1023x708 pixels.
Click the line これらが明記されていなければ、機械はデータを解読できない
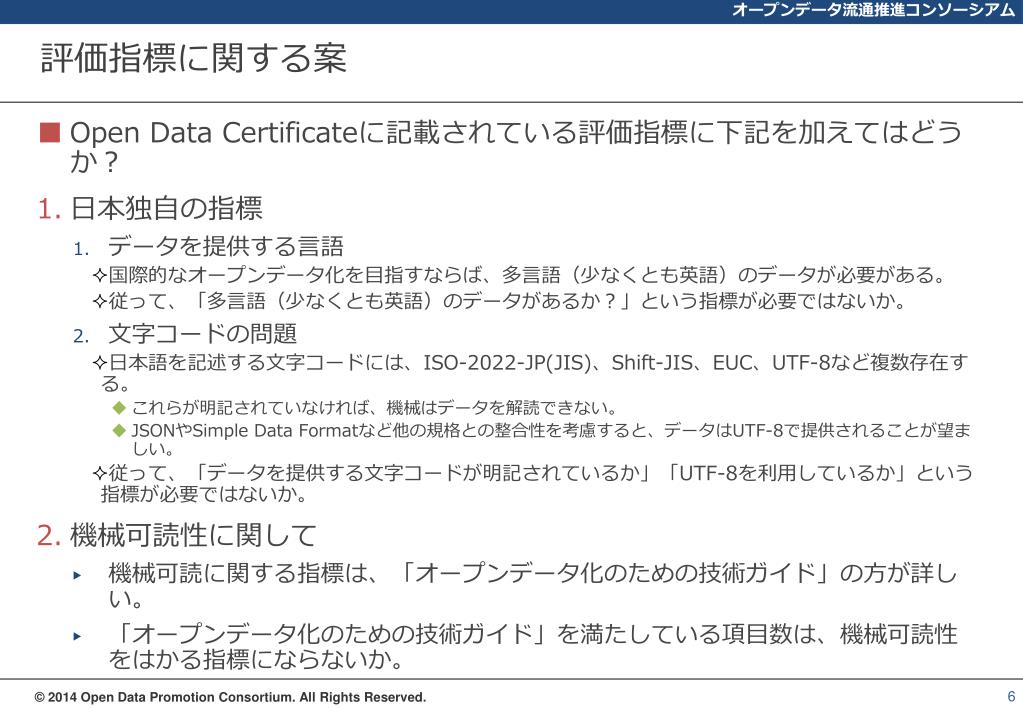point(374,408)
